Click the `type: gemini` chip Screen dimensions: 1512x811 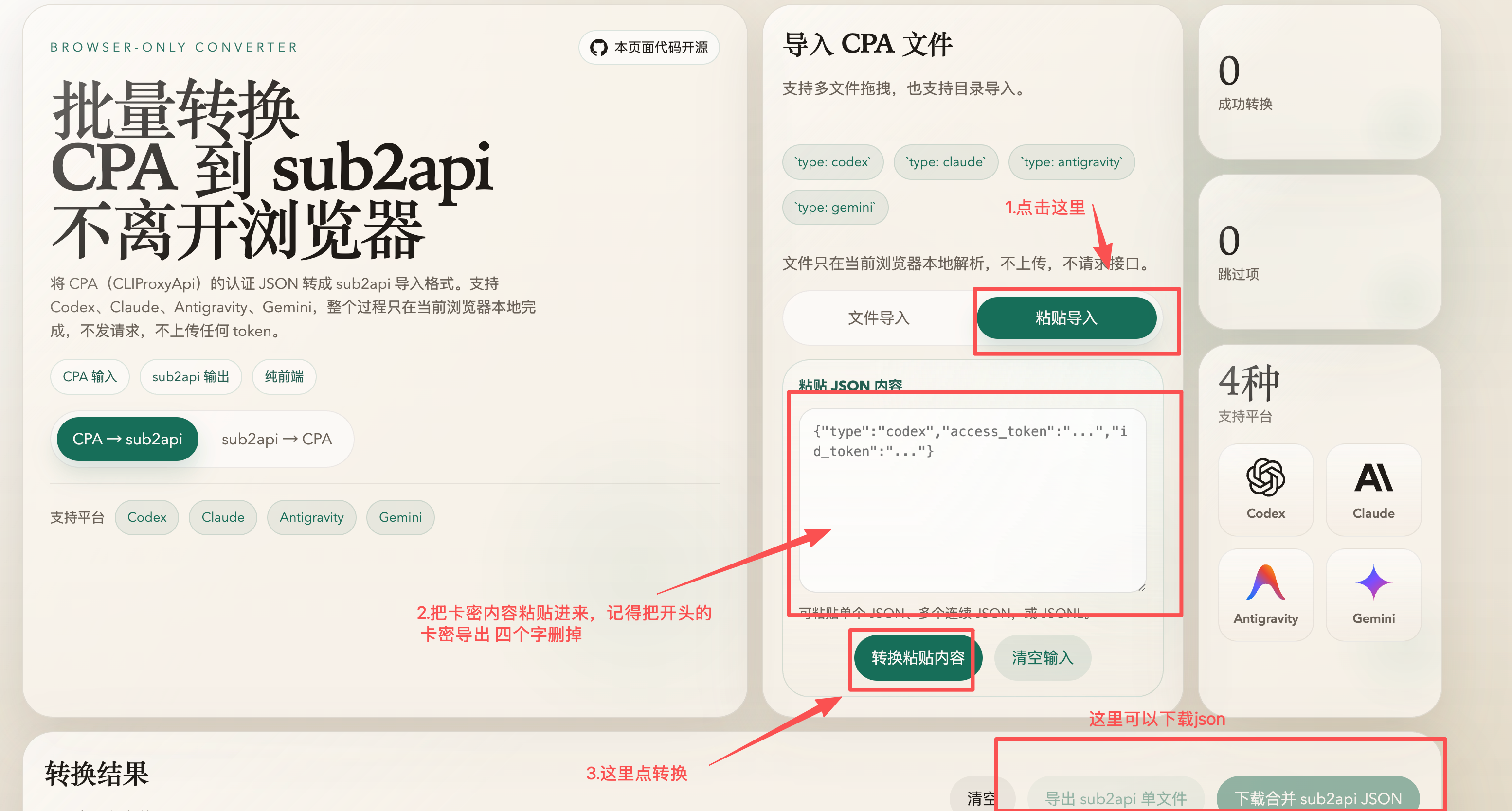835,207
